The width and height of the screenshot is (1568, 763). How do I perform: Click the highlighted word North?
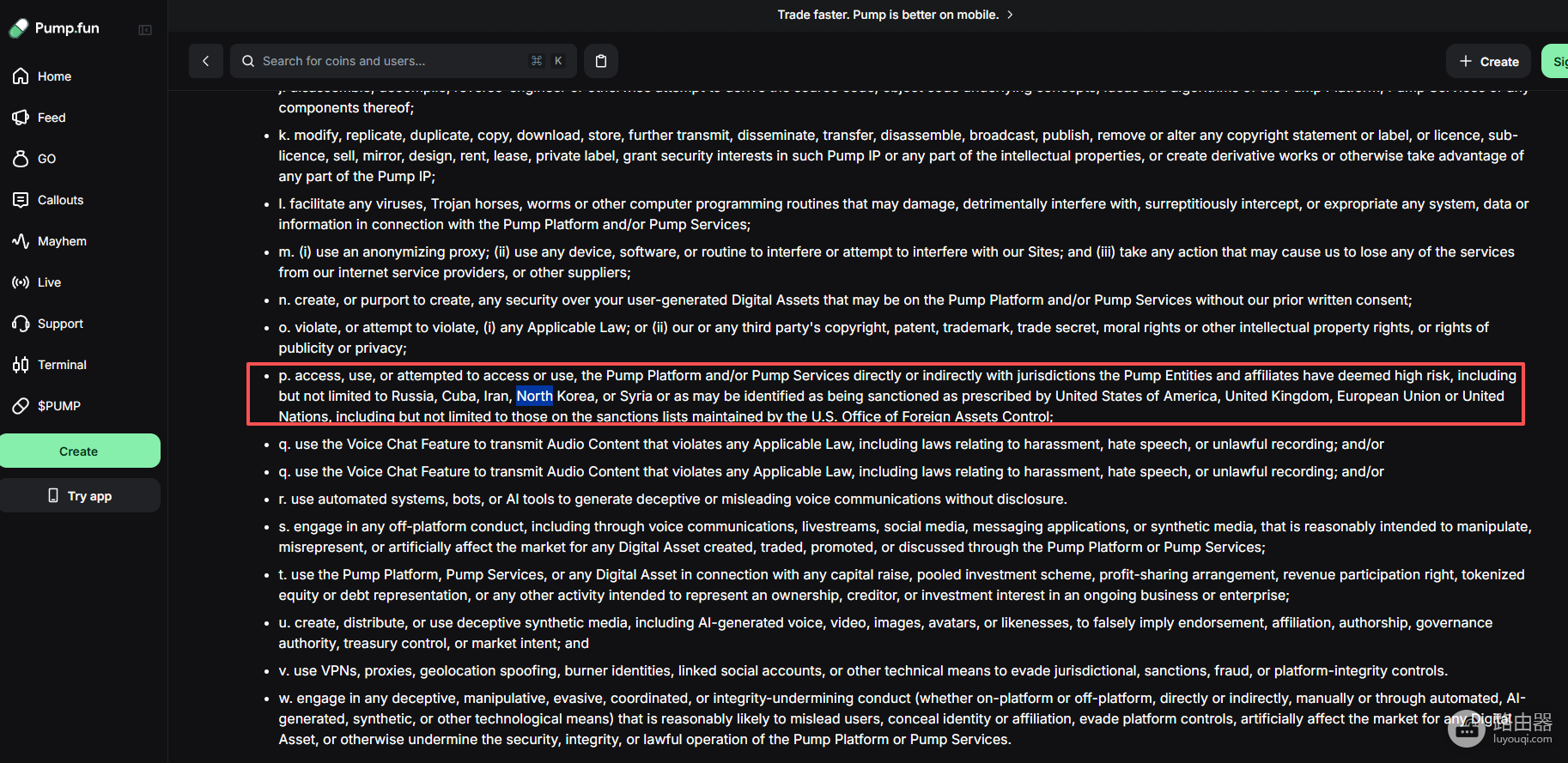pyautogui.click(x=534, y=396)
